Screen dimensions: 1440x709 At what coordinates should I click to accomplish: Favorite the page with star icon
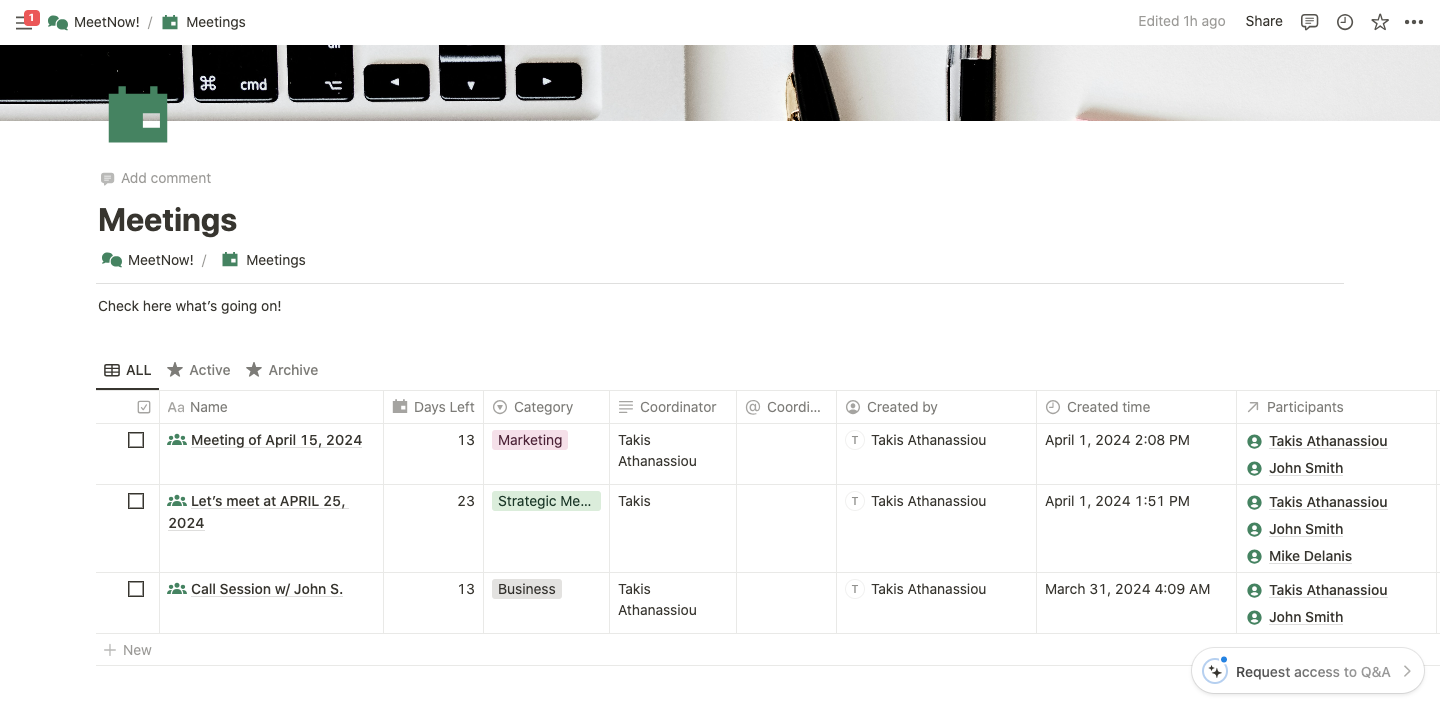click(x=1380, y=22)
